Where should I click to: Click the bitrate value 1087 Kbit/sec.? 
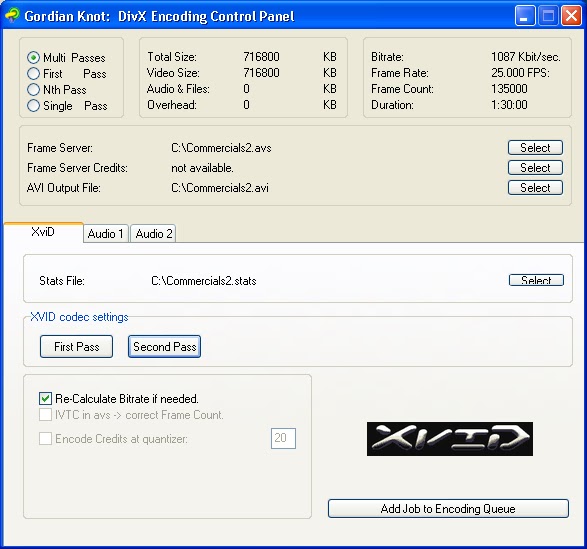(526, 57)
